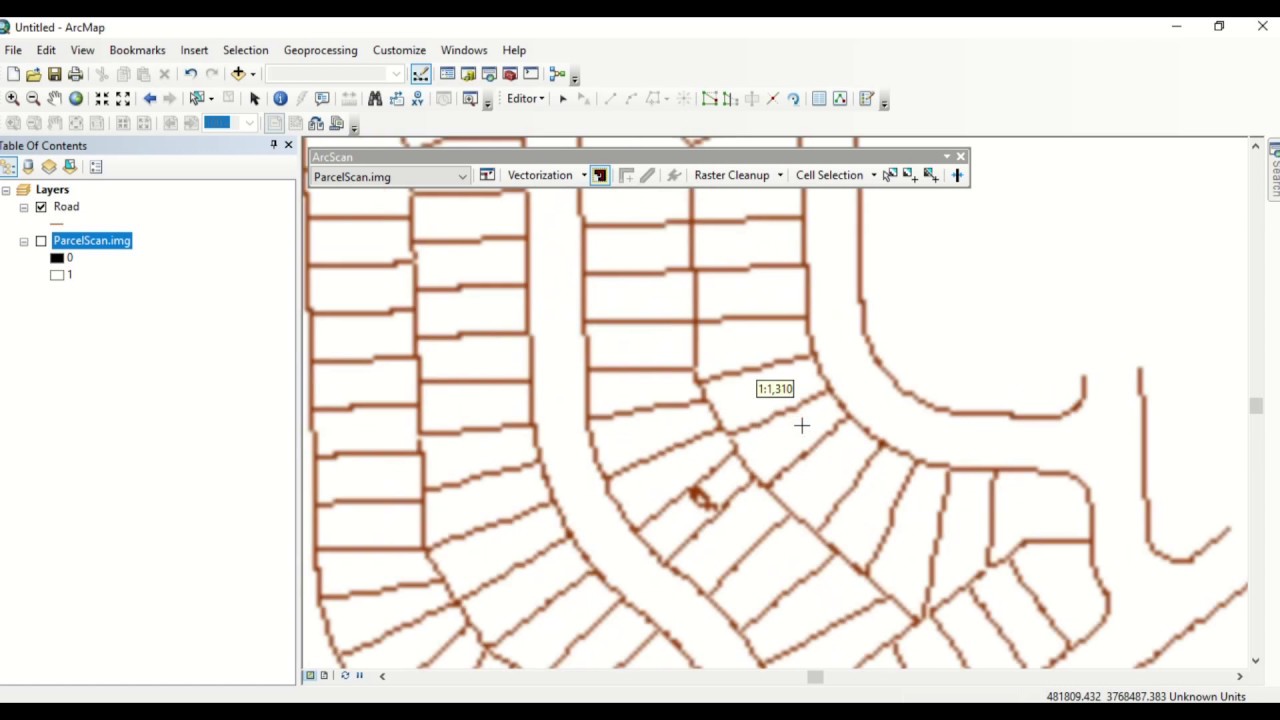Open the Vectorization dropdown menu
The height and width of the screenshot is (720, 1280).
546,175
